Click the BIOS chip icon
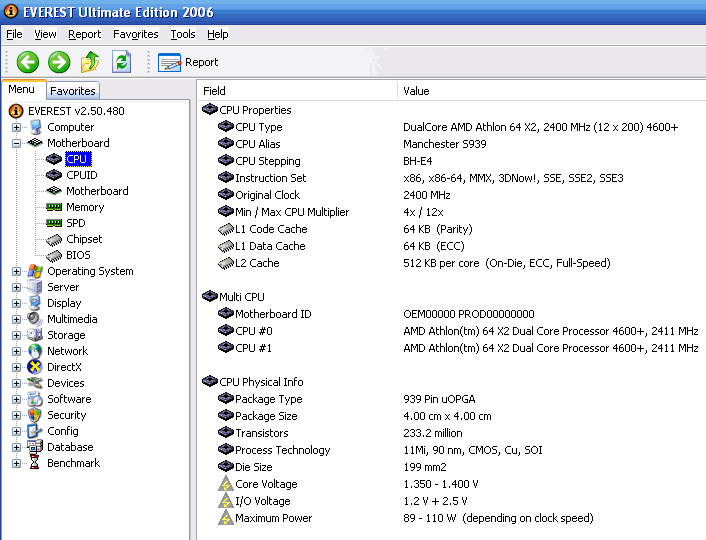The width and height of the screenshot is (706, 540). point(54,256)
